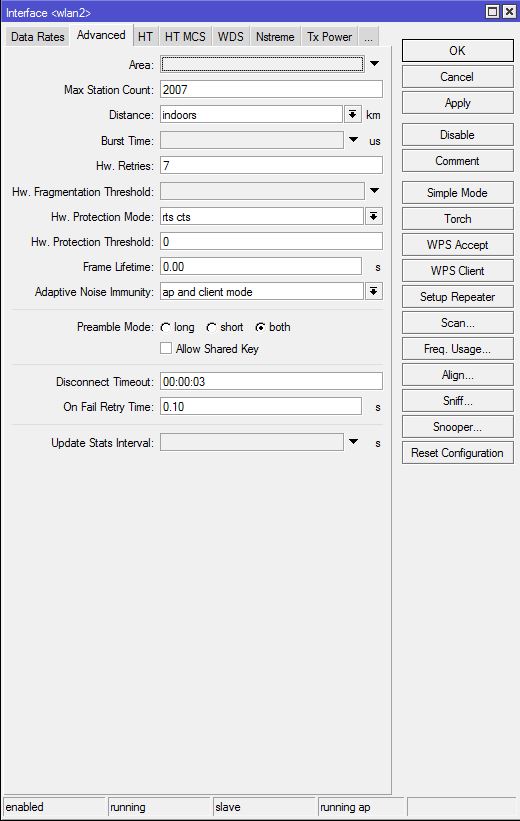Image resolution: width=520 pixels, height=821 pixels.
Task: Click the slave status text
Action: click(228, 807)
